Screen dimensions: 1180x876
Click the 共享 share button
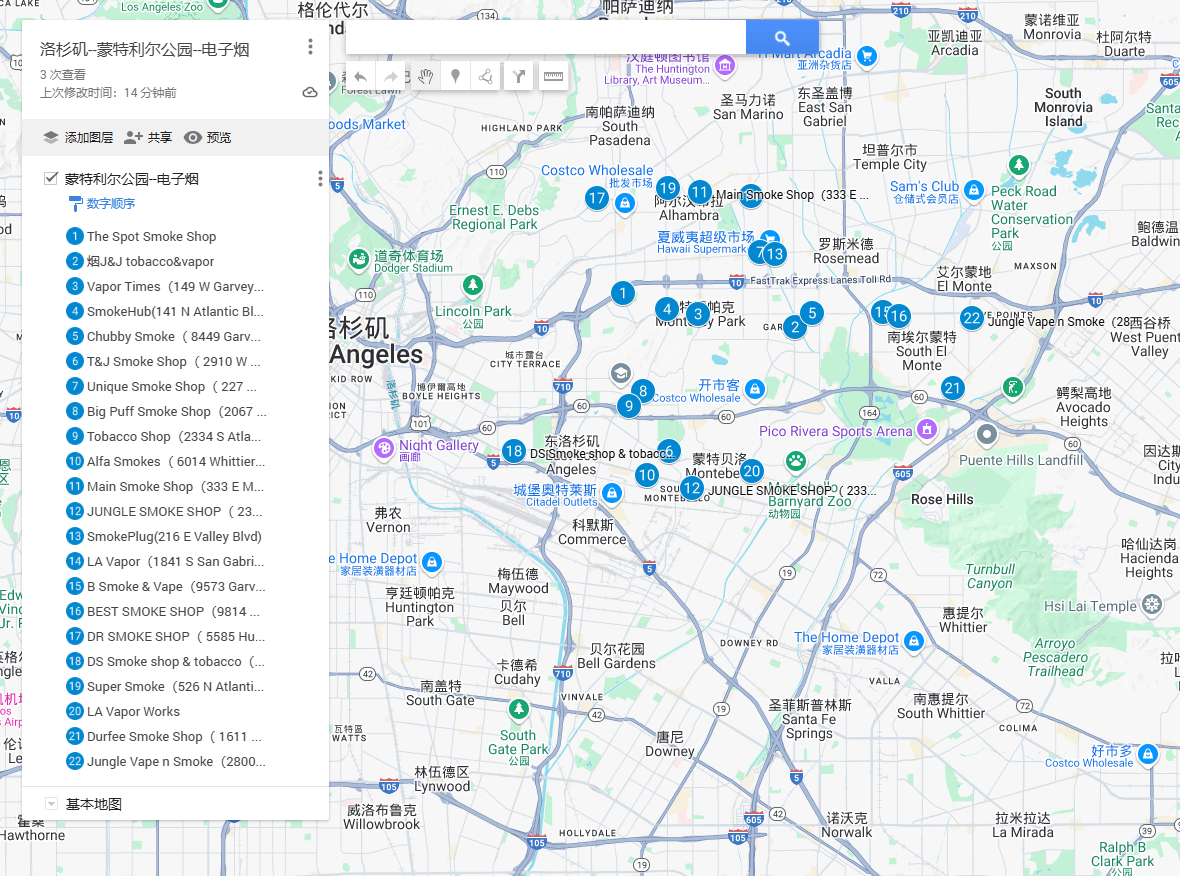148,138
